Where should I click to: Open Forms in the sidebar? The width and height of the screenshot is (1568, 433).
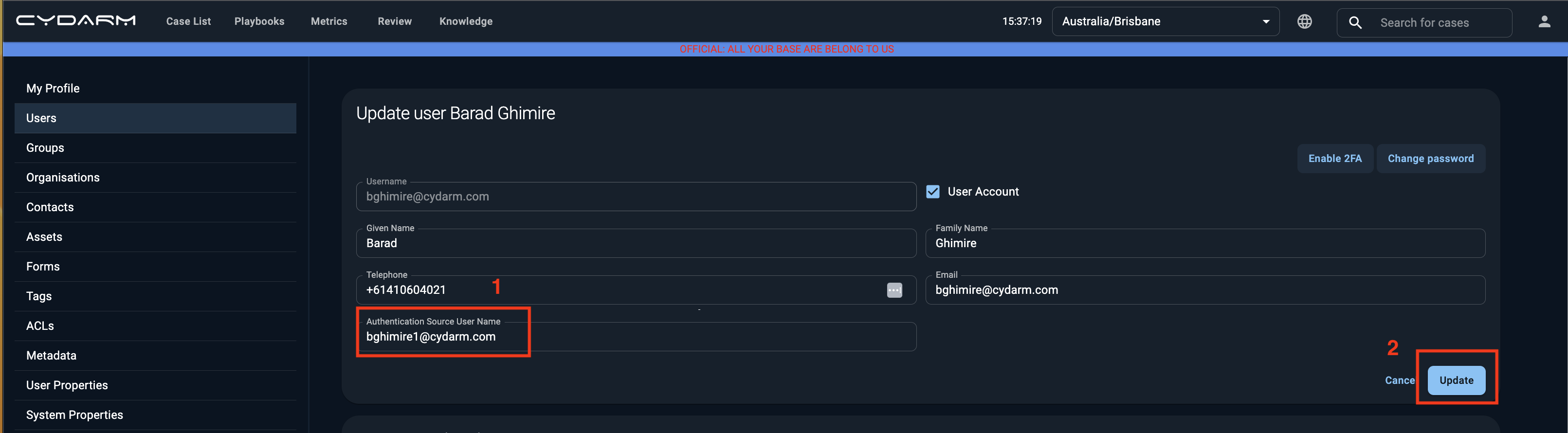click(155, 267)
